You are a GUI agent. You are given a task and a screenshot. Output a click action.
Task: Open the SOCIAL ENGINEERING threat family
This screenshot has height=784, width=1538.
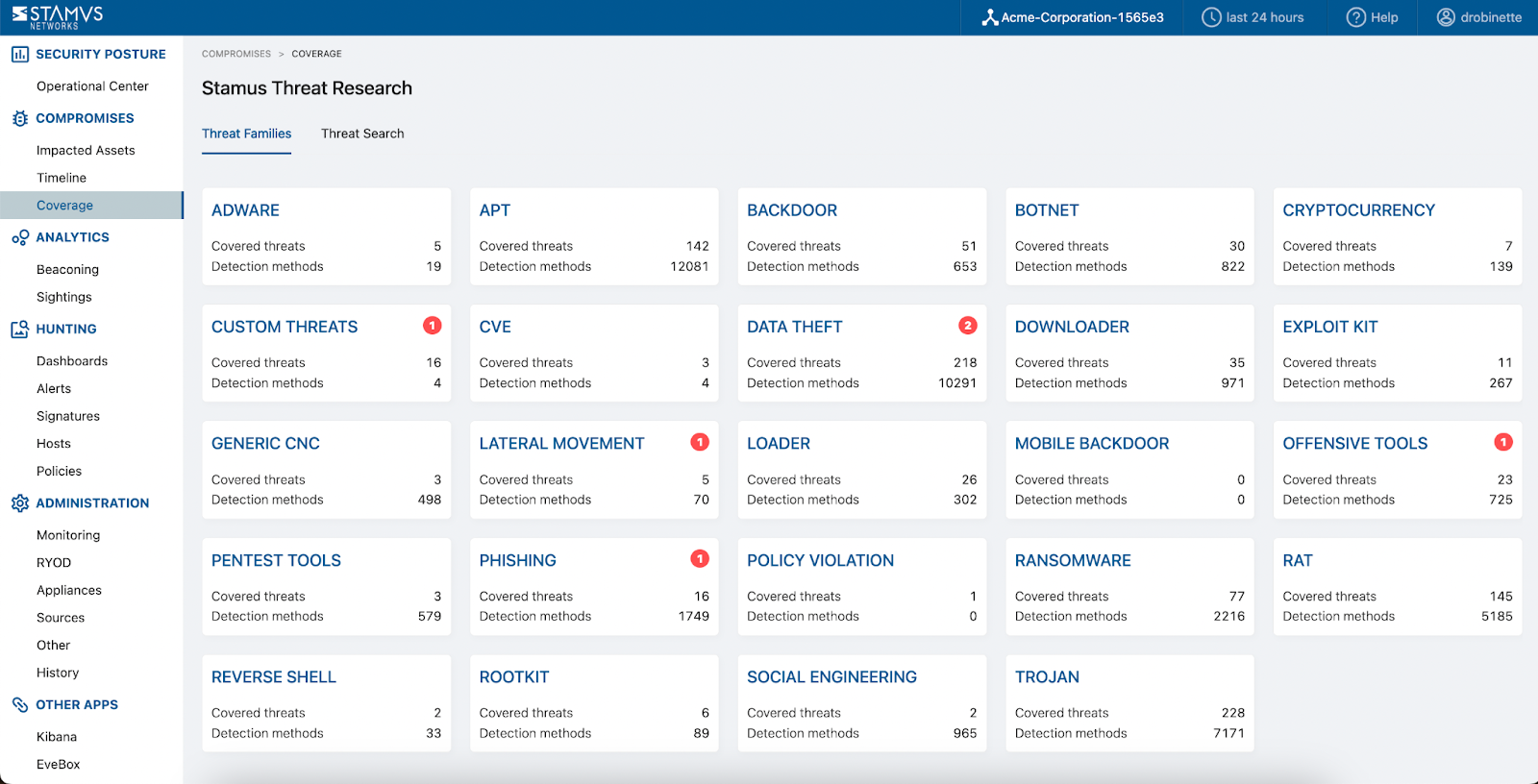[x=862, y=703]
